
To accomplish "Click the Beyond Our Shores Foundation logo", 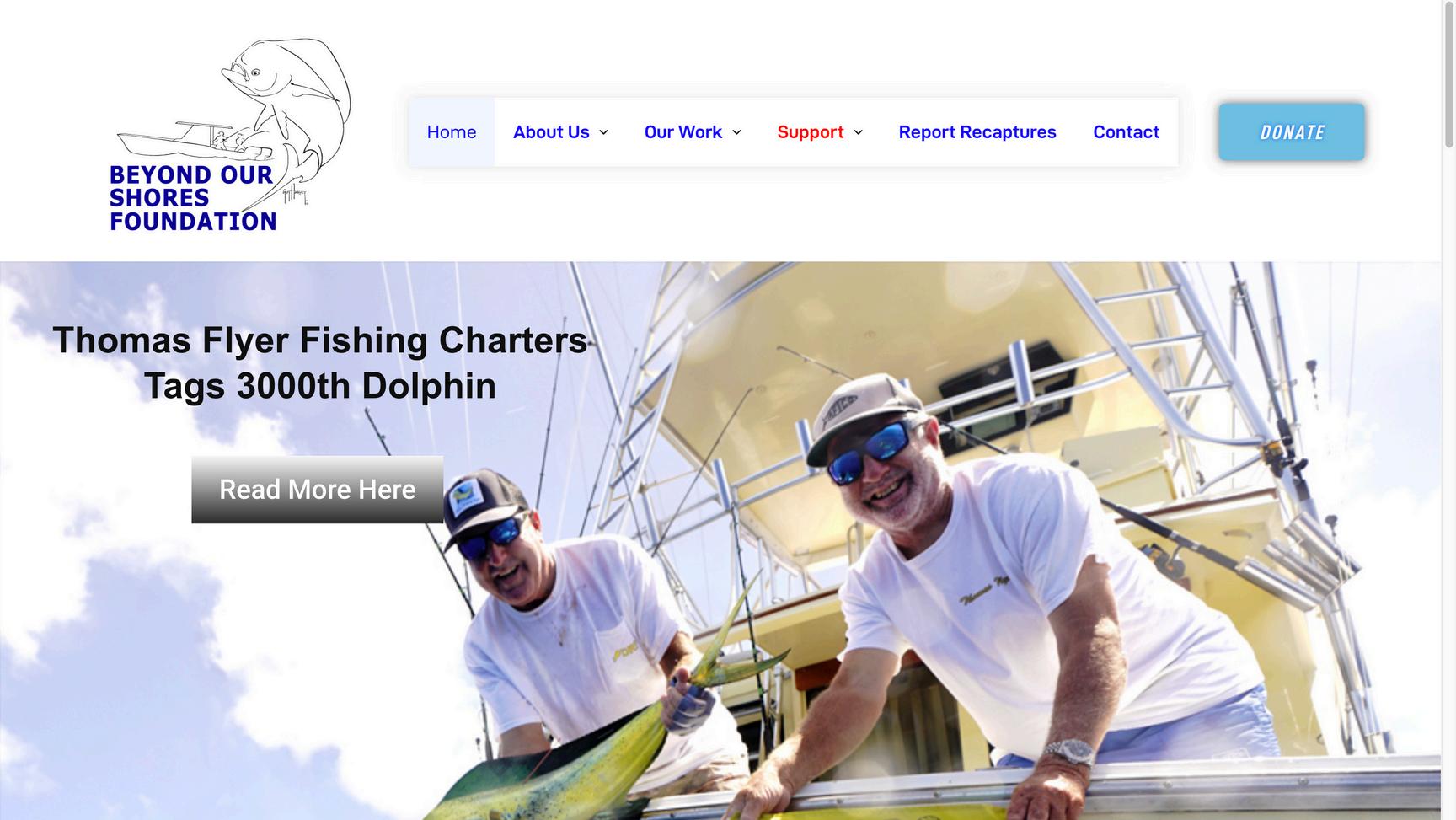I will click(x=230, y=135).
